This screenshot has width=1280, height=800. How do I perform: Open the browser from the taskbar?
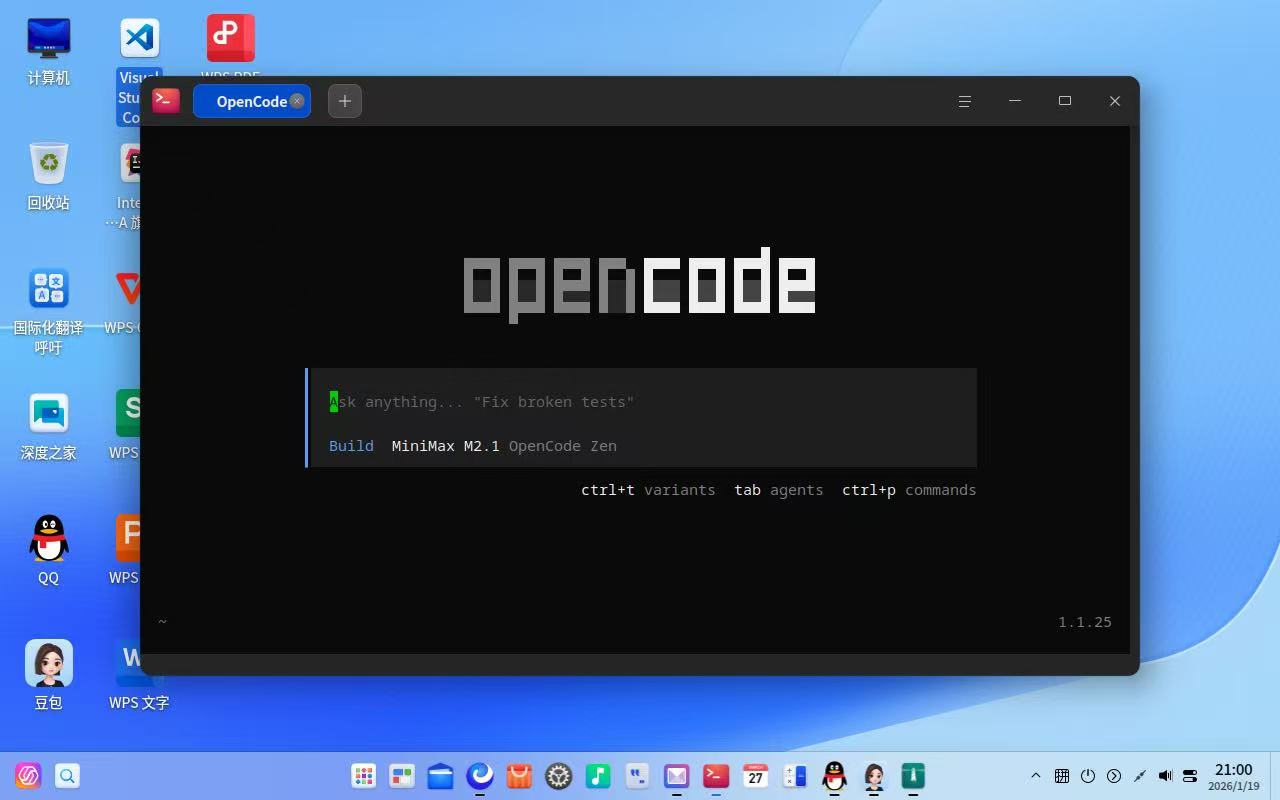click(x=479, y=775)
